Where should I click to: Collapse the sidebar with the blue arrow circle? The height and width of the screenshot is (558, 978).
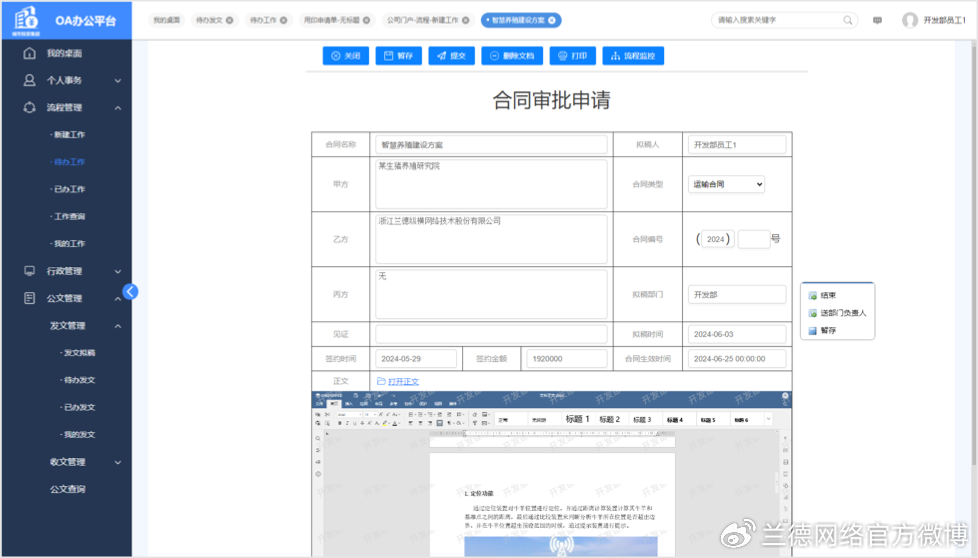(x=130, y=291)
